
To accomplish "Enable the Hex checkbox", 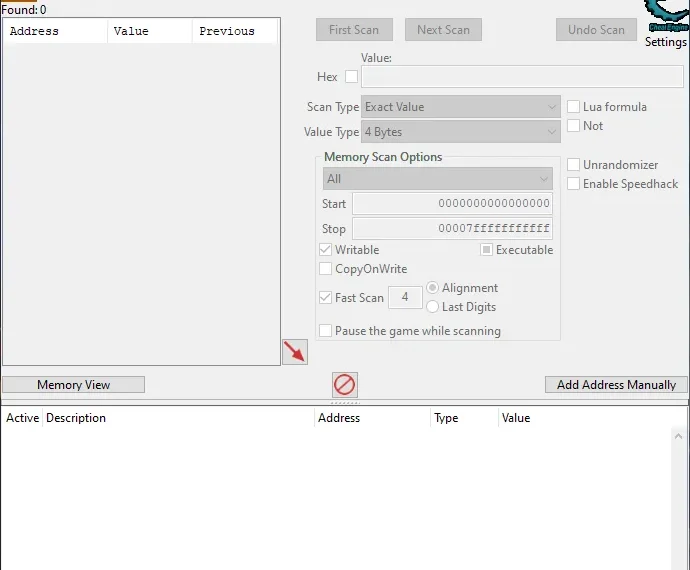I will point(351,77).
